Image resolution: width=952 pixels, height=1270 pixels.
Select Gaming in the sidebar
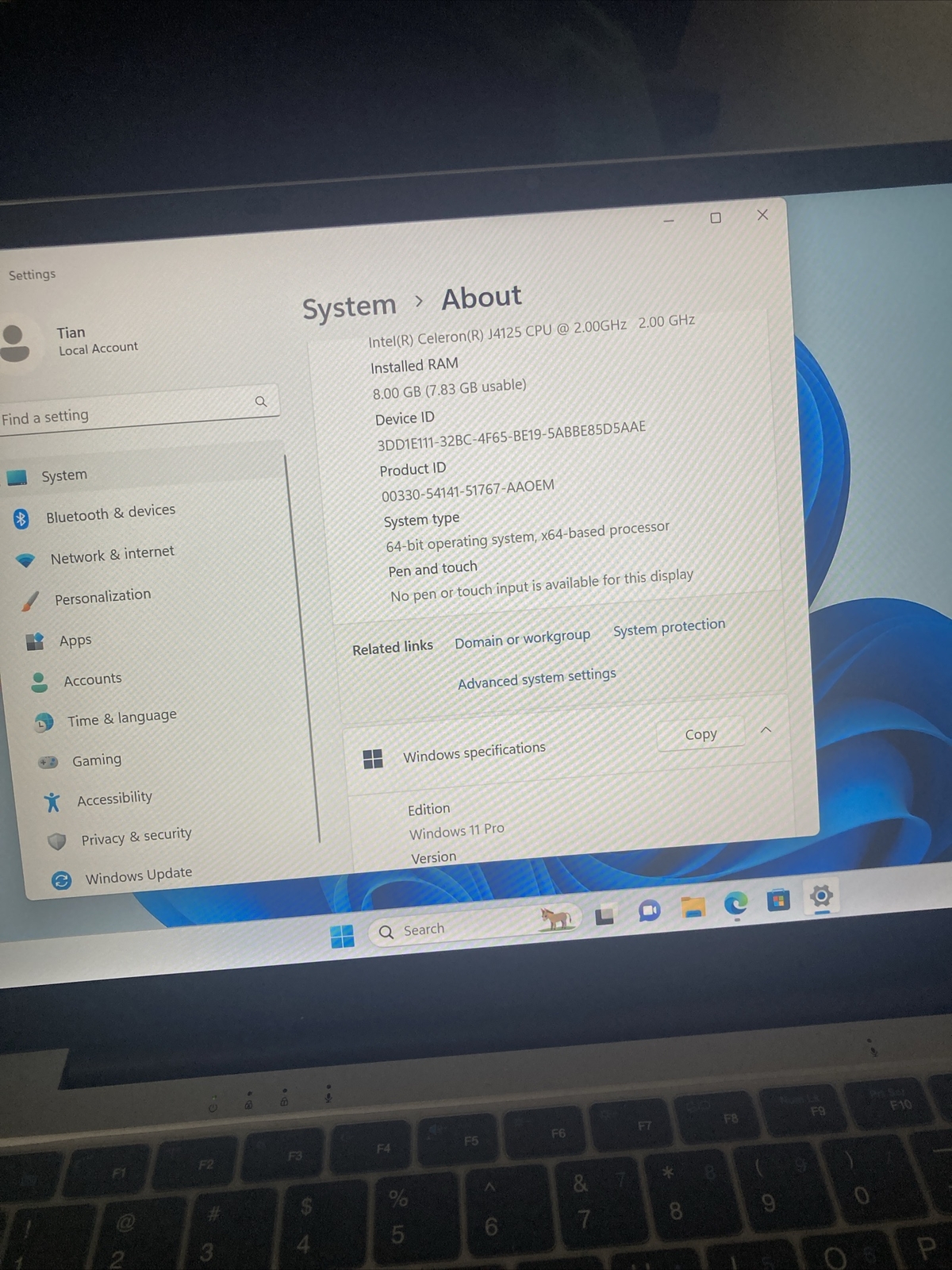pyautogui.click(x=97, y=760)
